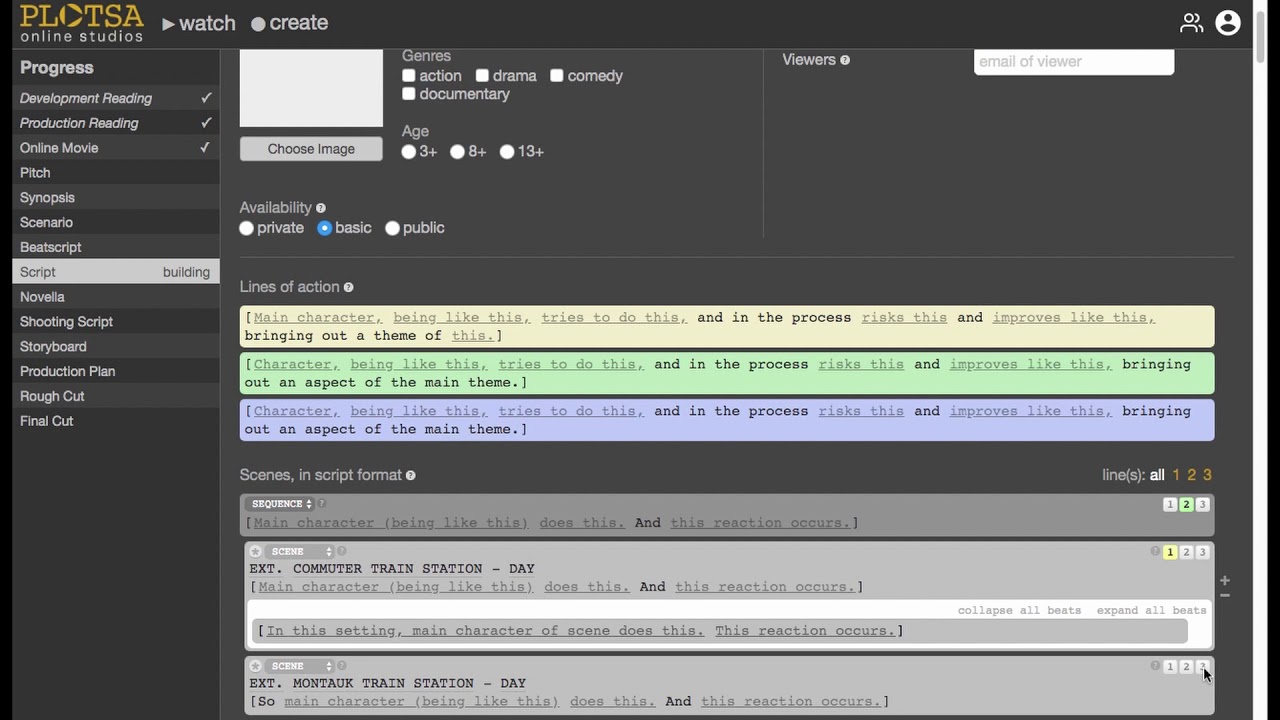Open SCENE type dropdown for Commuter Train Station

tap(299, 552)
